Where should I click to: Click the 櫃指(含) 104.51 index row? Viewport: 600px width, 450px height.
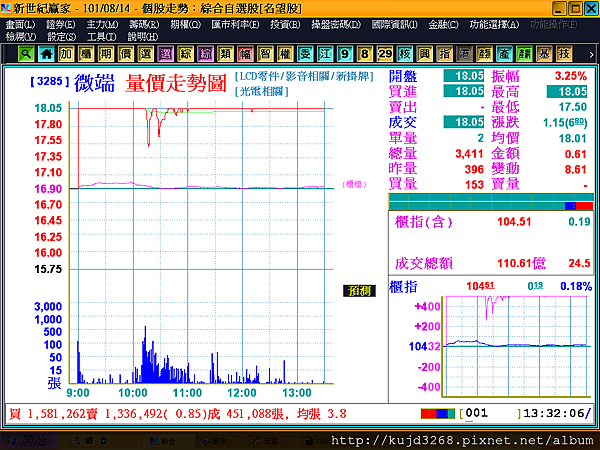point(492,222)
